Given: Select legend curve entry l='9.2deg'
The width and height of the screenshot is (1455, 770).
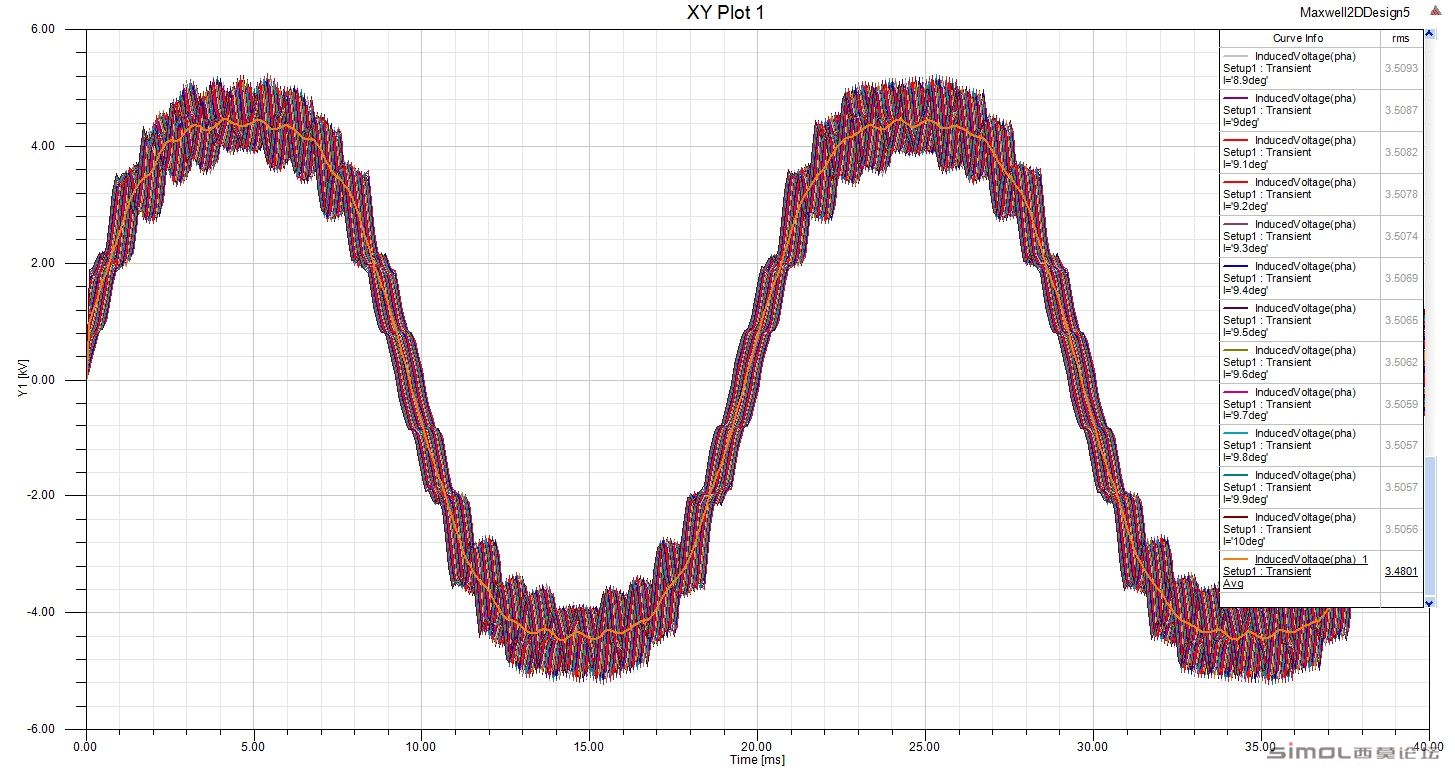Looking at the screenshot, I should 1299,194.
